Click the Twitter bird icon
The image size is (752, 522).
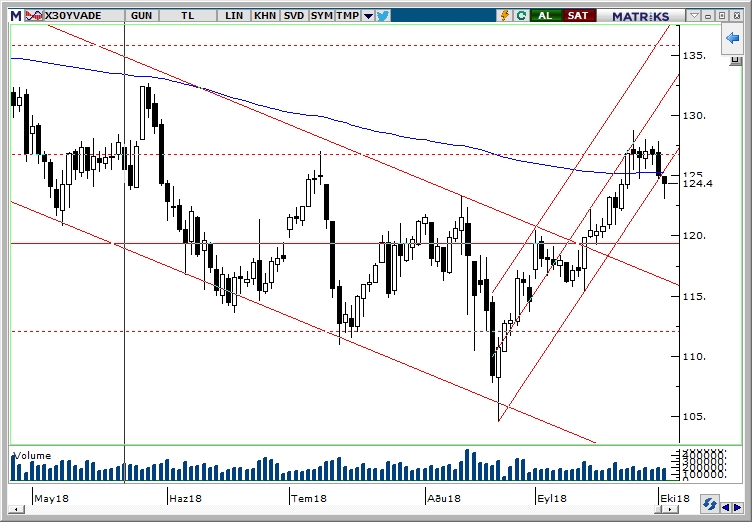coord(383,16)
